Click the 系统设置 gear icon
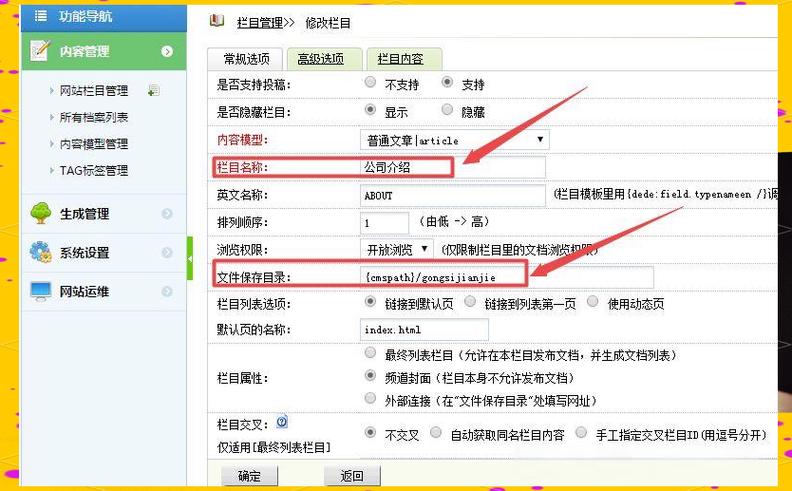This screenshot has width=792, height=491. 41,252
